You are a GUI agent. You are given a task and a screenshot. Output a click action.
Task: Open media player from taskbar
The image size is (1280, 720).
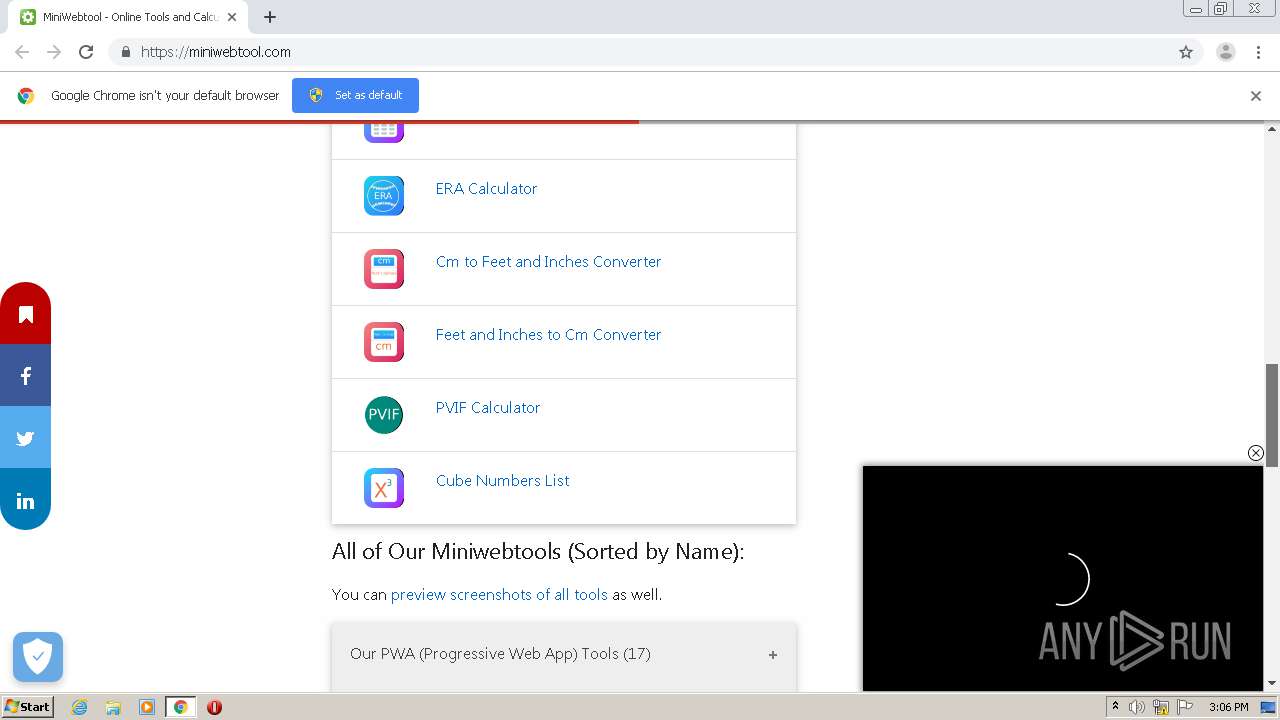tap(147, 707)
